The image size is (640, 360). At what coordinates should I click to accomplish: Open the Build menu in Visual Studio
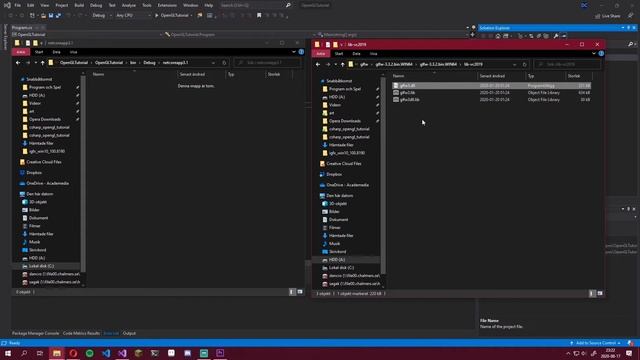tap(79, 5)
